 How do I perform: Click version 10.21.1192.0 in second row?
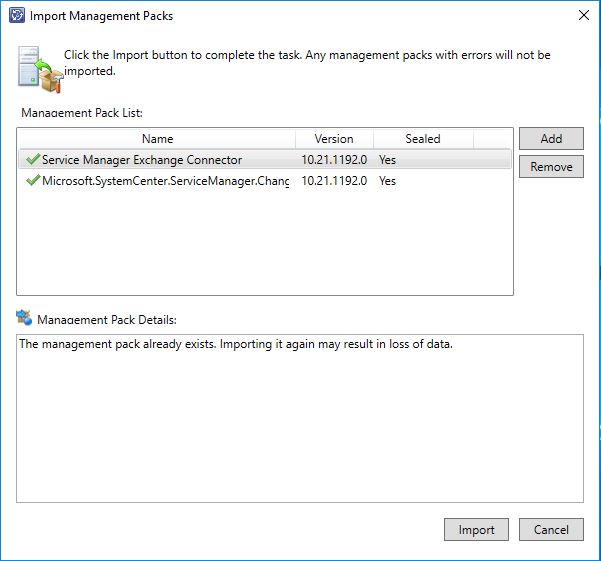pos(334,180)
